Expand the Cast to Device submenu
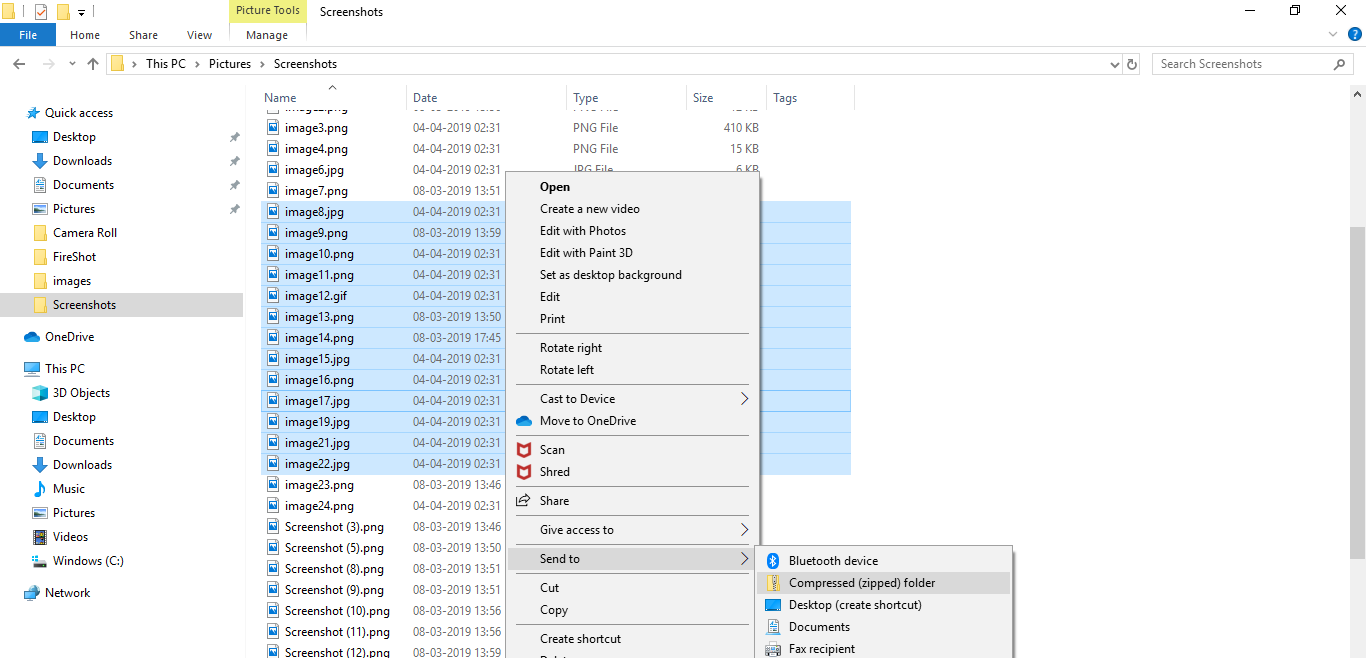Screen dimensions: 1366x658 744,399
